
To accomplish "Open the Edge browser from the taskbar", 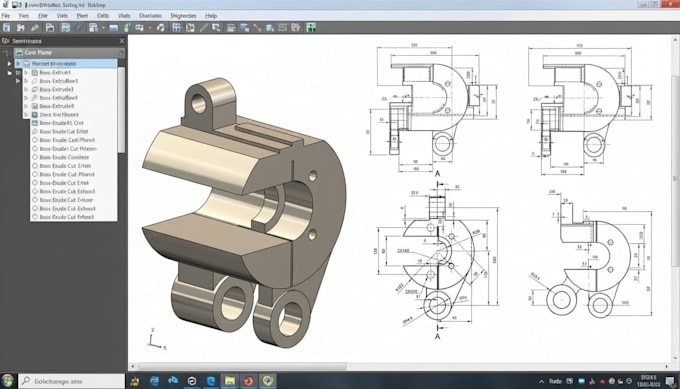I will pyautogui.click(x=211, y=381).
